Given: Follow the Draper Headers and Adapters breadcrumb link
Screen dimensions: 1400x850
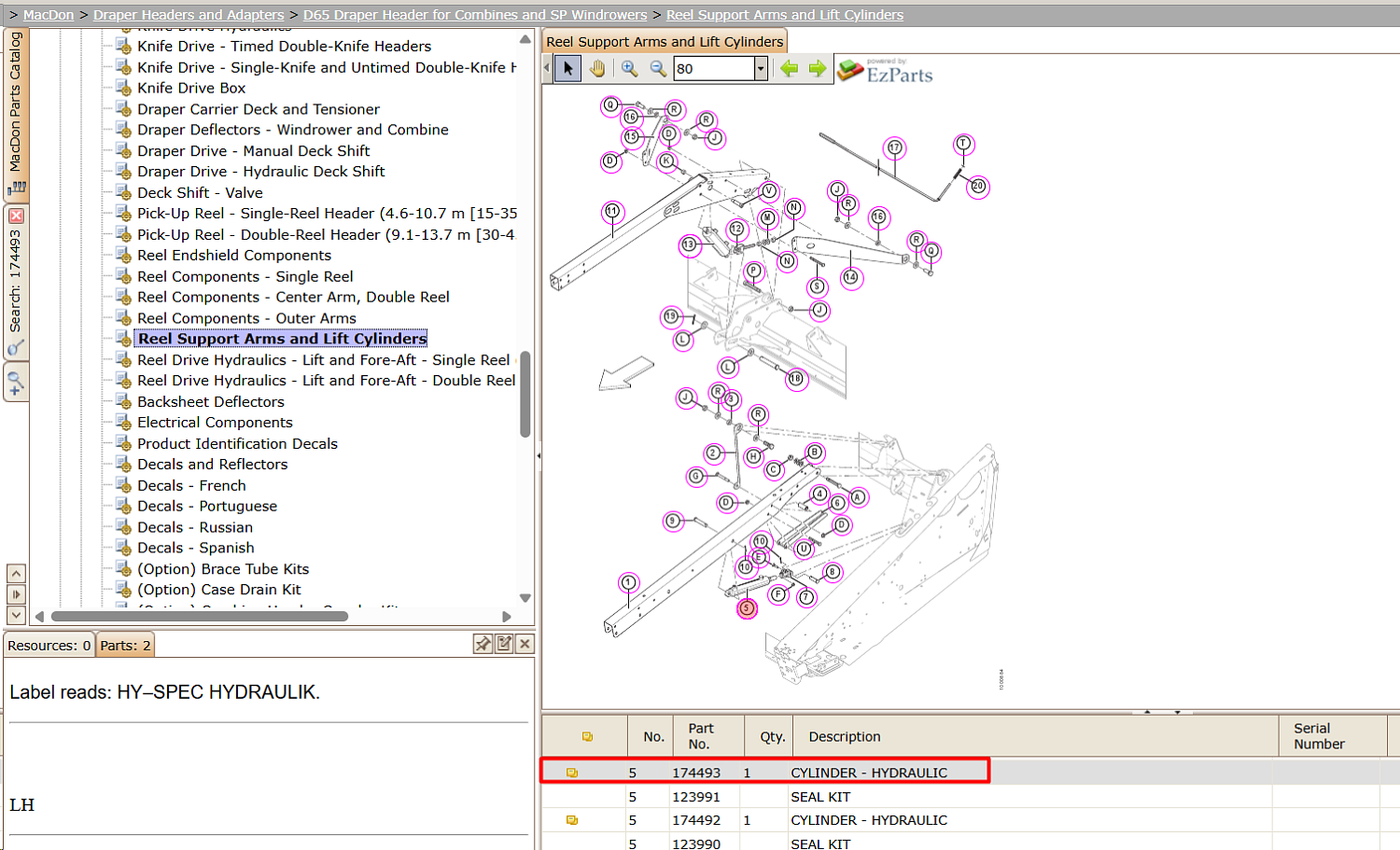Looking at the screenshot, I should [x=189, y=15].
